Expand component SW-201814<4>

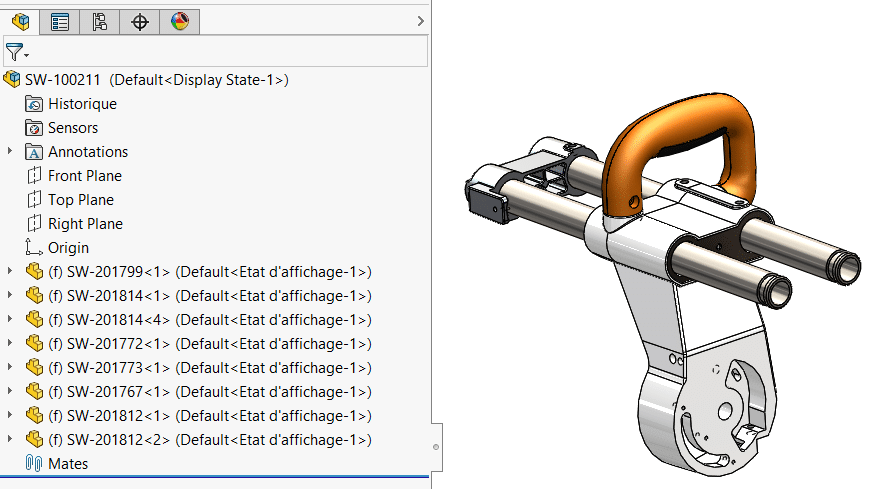tap(9, 319)
